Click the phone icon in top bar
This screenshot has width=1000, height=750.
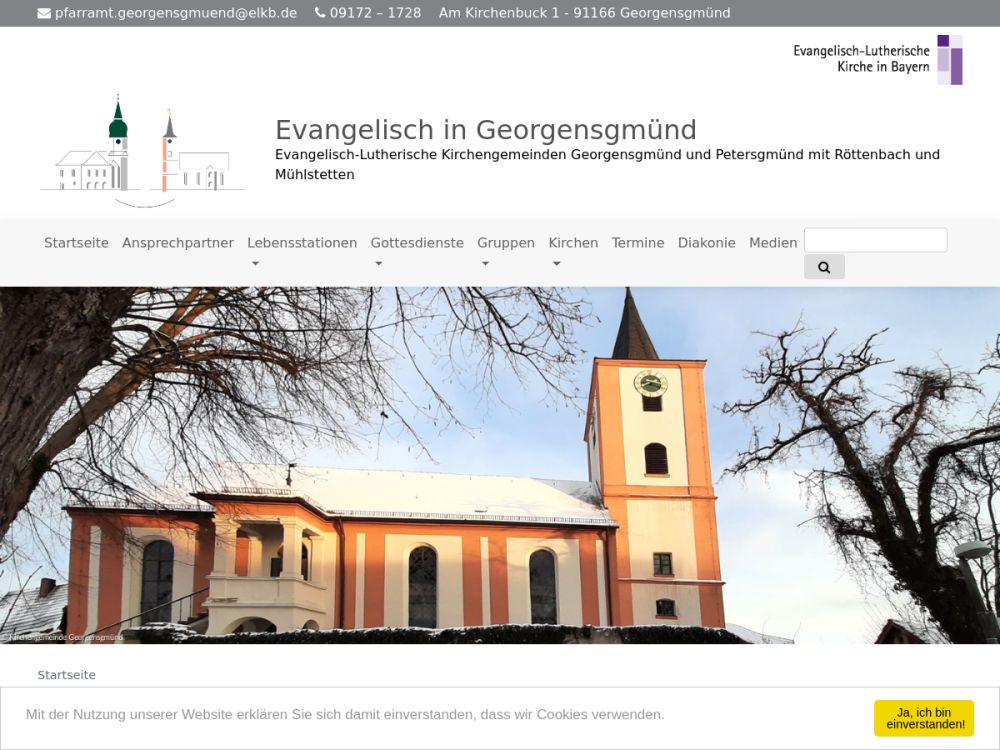coord(320,13)
